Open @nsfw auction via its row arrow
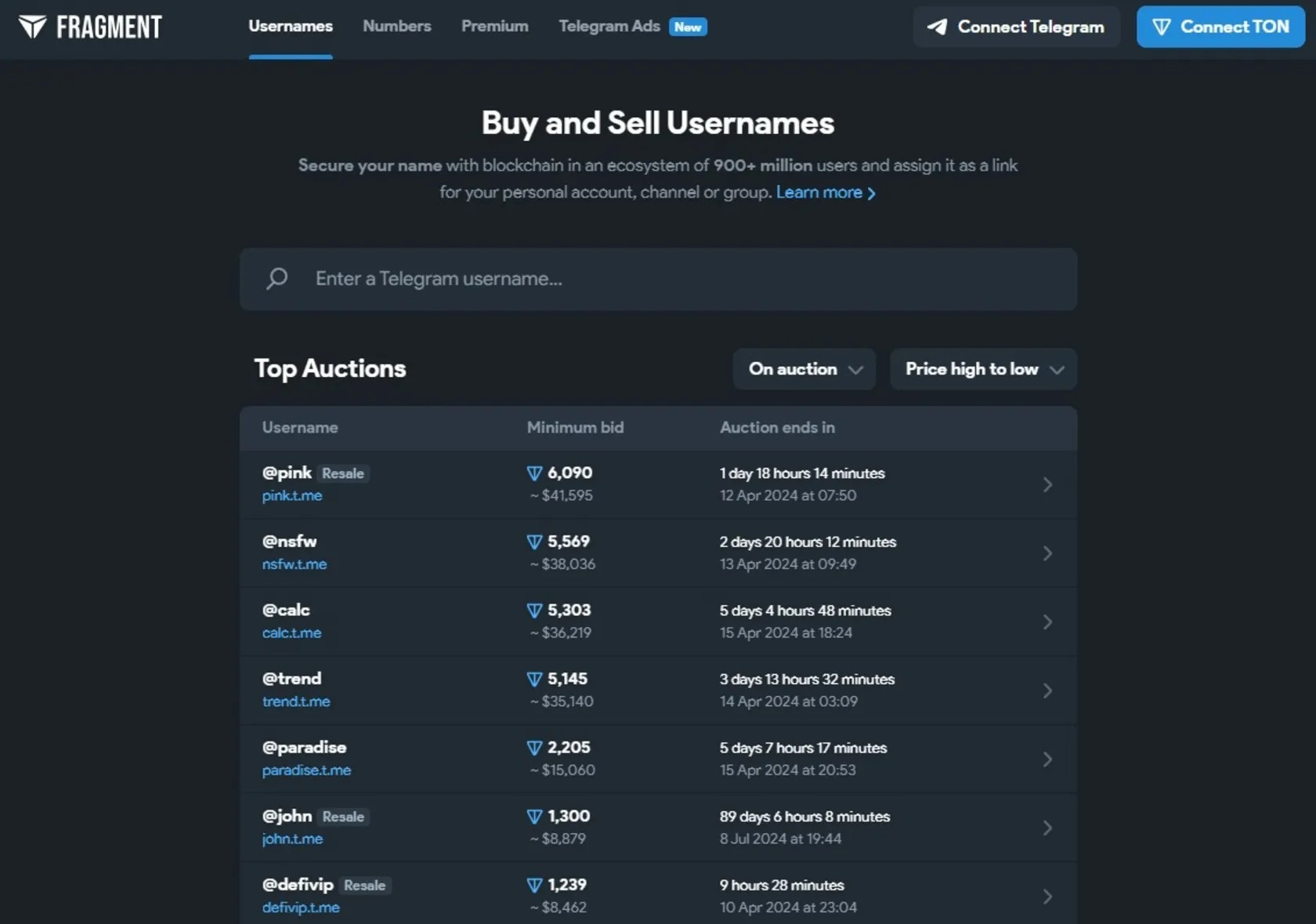 (x=1047, y=553)
